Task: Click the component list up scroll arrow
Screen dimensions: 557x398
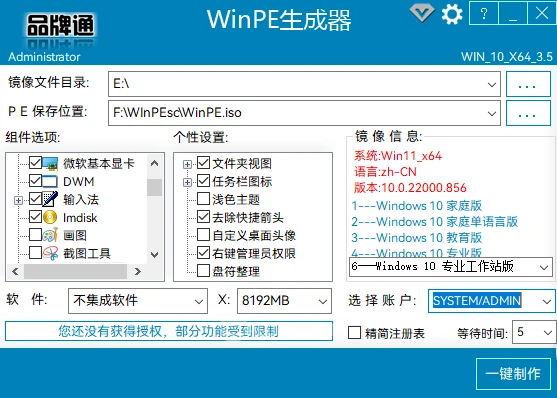Action: coord(154,163)
